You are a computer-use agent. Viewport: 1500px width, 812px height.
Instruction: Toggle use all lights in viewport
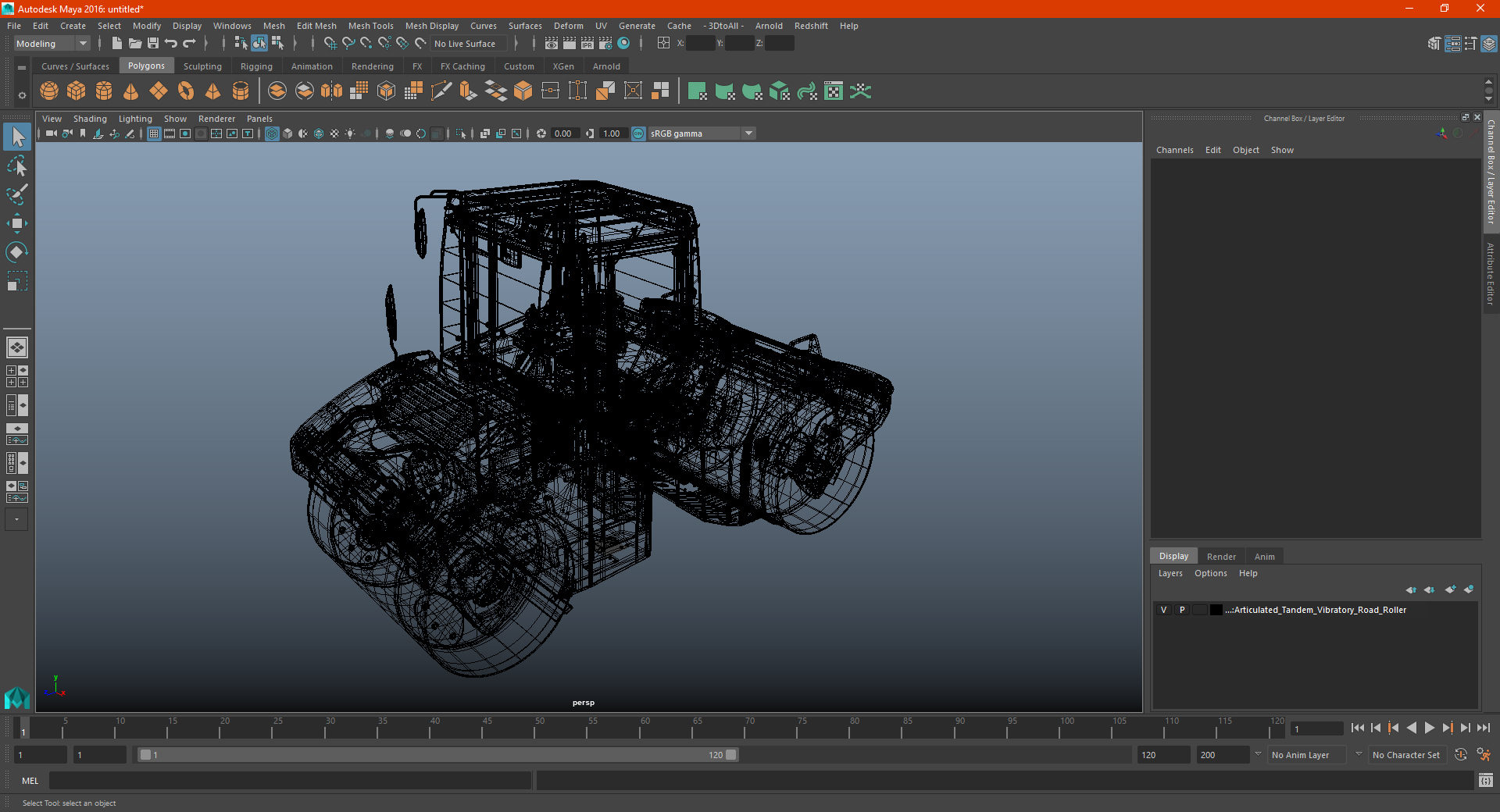click(350, 134)
